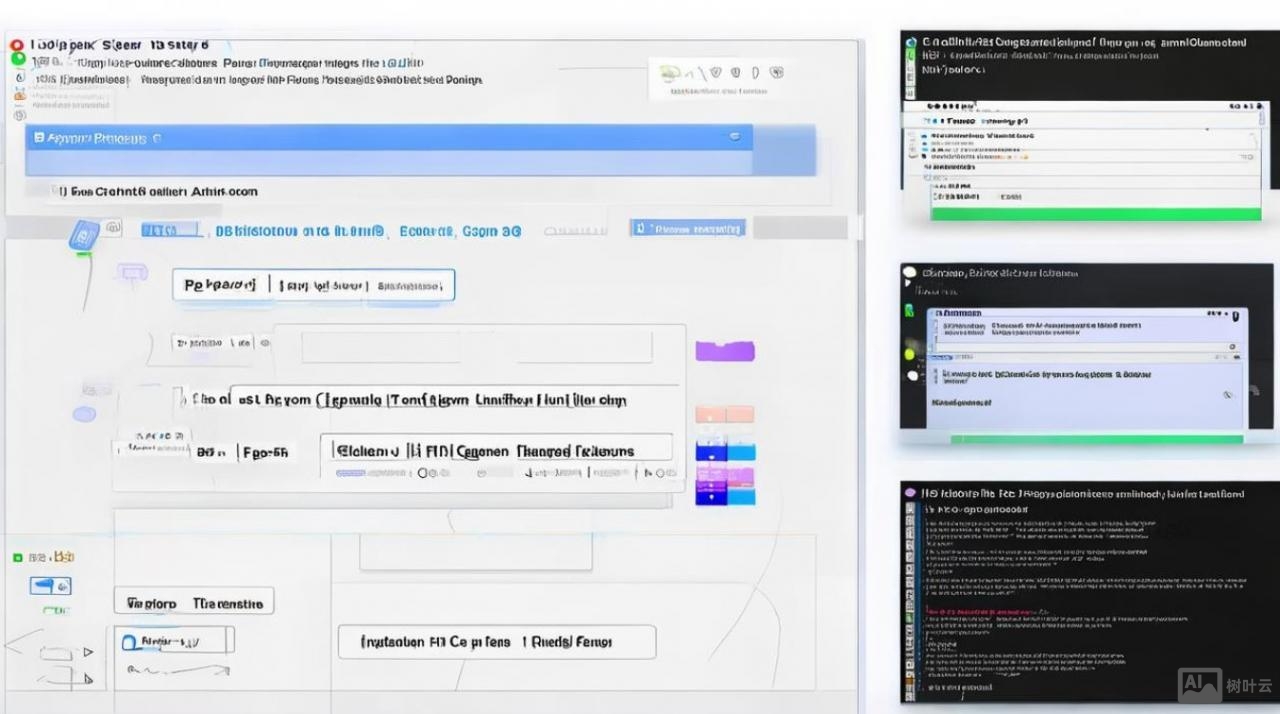Click the shield icon in the top-right toolbar
1280x714 pixels.
pyautogui.click(x=717, y=73)
